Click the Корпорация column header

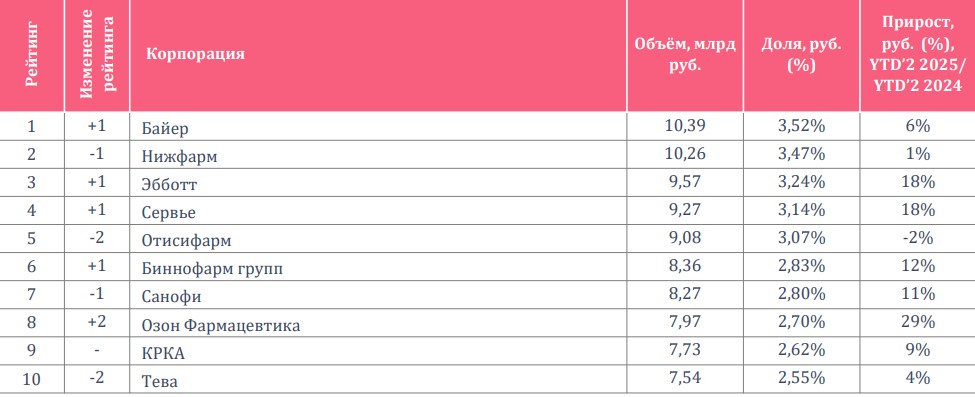(195, 54)
